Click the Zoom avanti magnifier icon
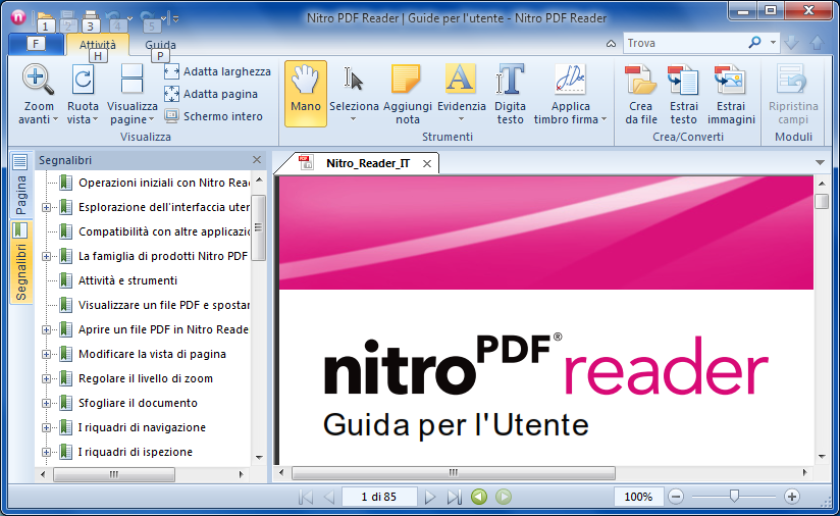This screenshot has width=840, height=516. click(x=38, y=80)
